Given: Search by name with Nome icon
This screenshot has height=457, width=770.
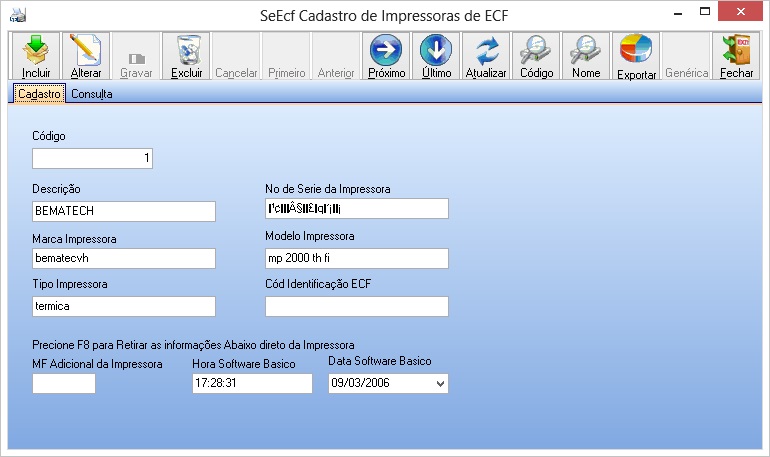Looking at the screenshot, I should 586,55.
